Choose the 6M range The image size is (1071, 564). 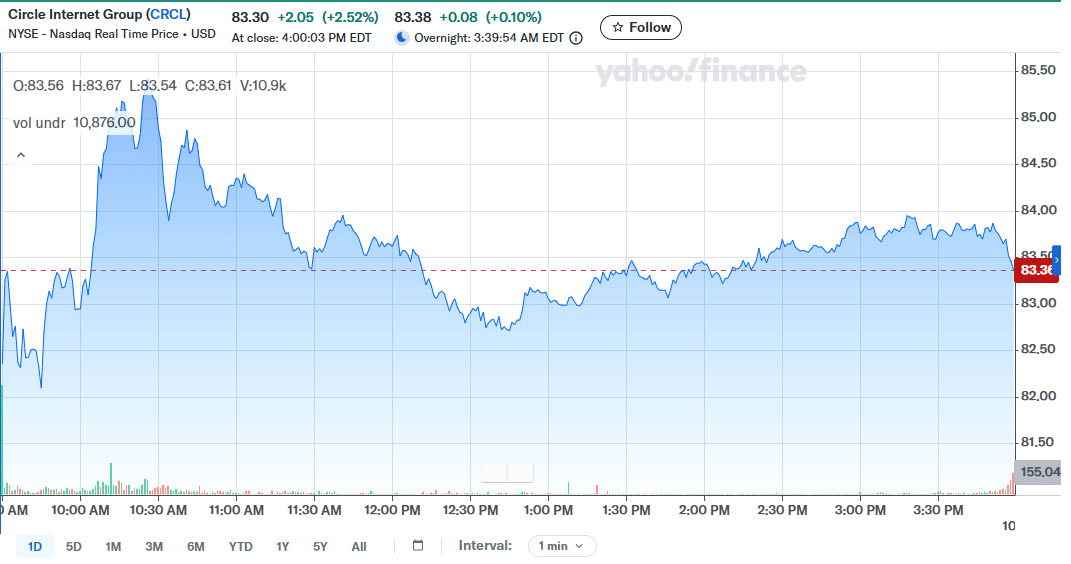click(196, 546)
